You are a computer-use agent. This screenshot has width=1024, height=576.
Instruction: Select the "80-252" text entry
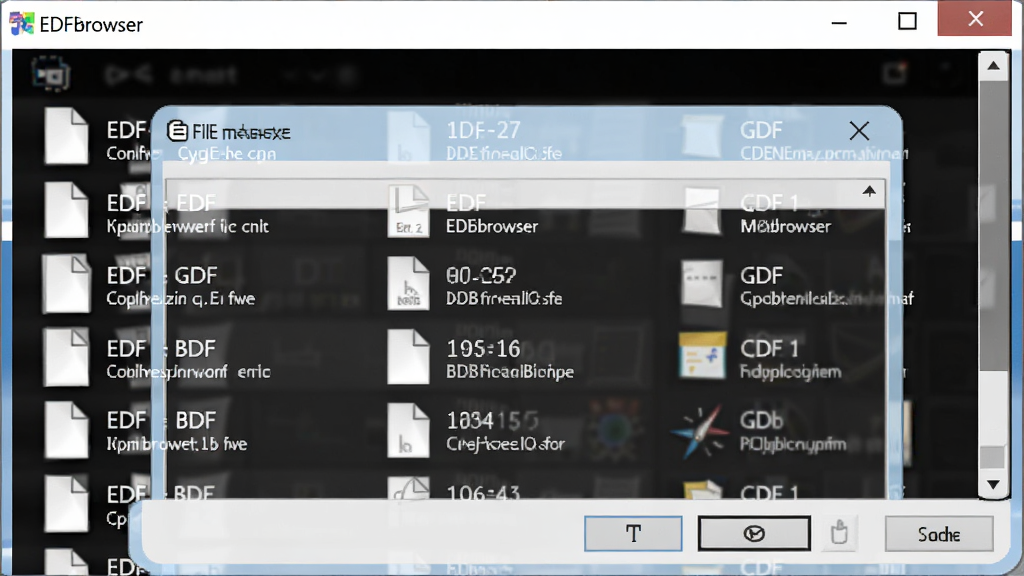click(x=481, y=276)
